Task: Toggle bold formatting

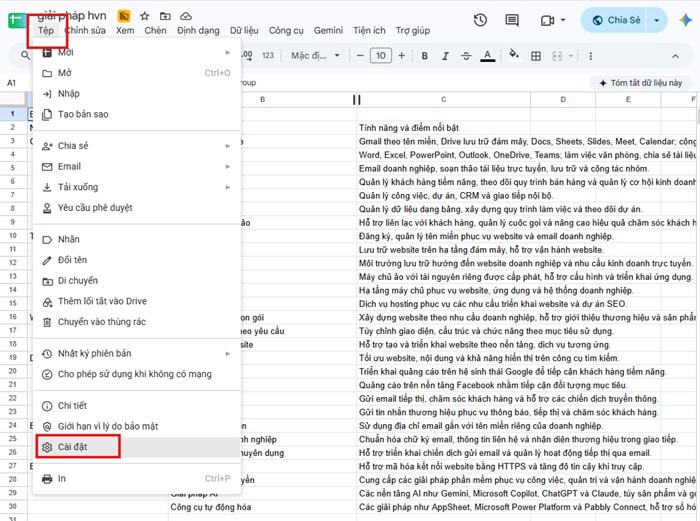Action: point(425,56)
